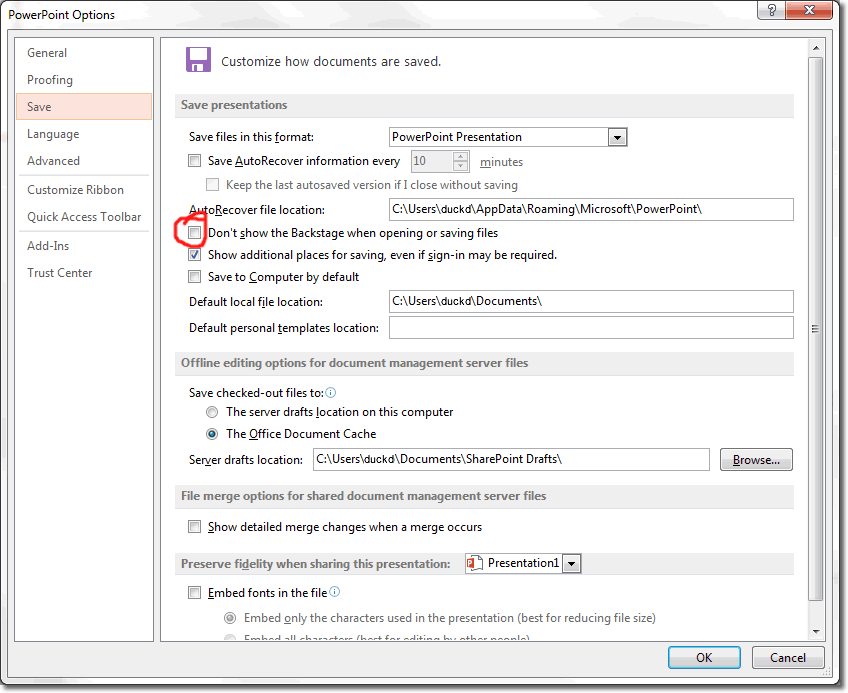
Task: Open the Add-Ins category
Action: point(84,246)
